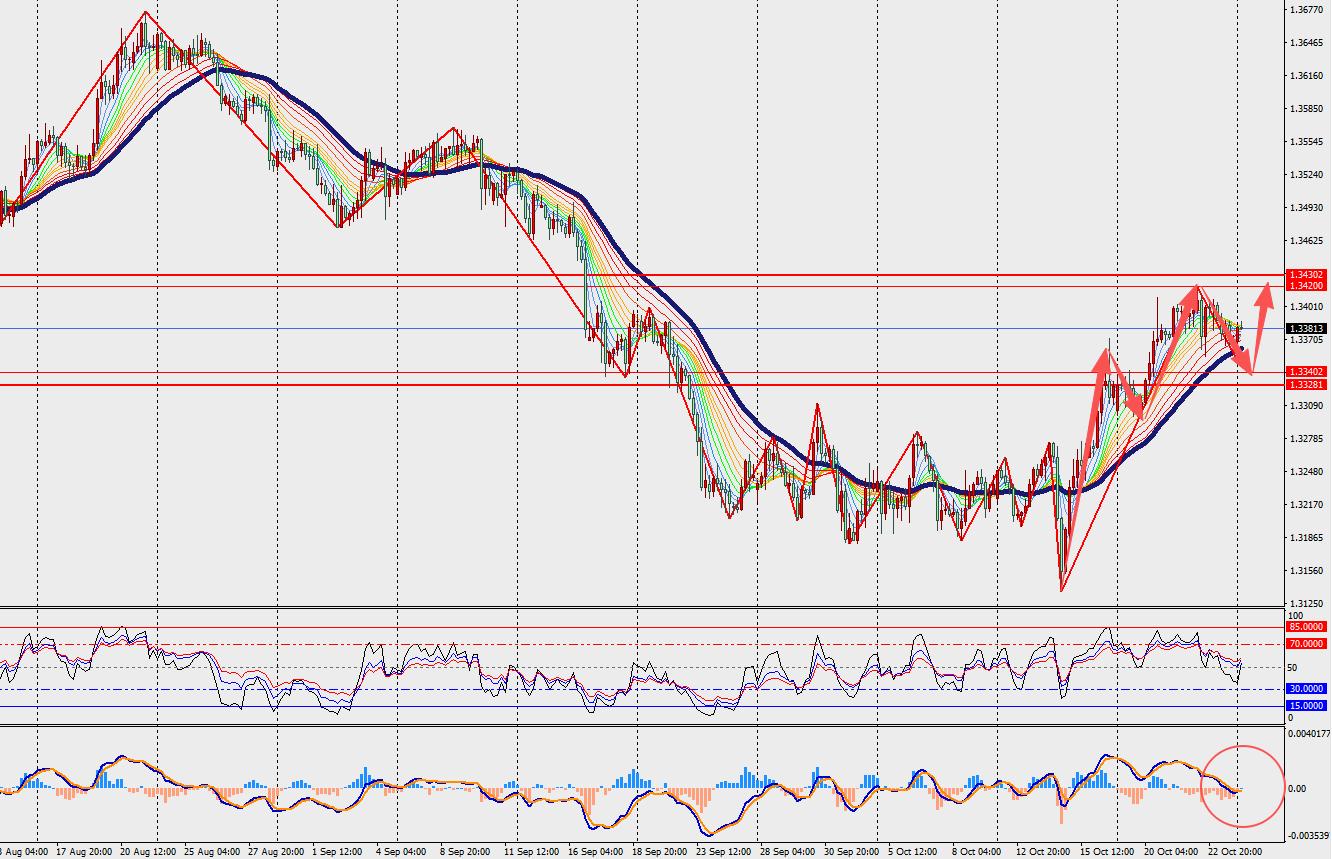
Task: Click the 1 Sep 12:00 time axis label
Action: 338,851
